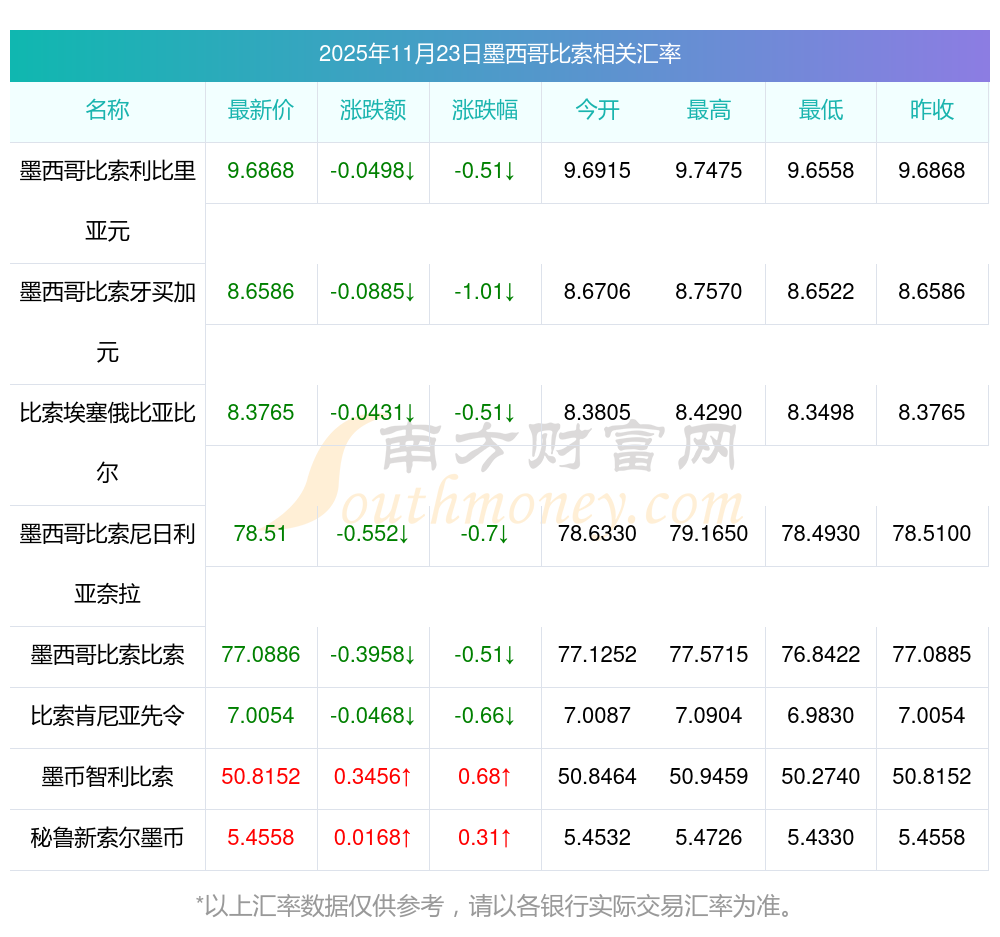Click the 最低 column header
Image resolution: width=1000 pixels, height=937 pixels.
tap(821, 110)
